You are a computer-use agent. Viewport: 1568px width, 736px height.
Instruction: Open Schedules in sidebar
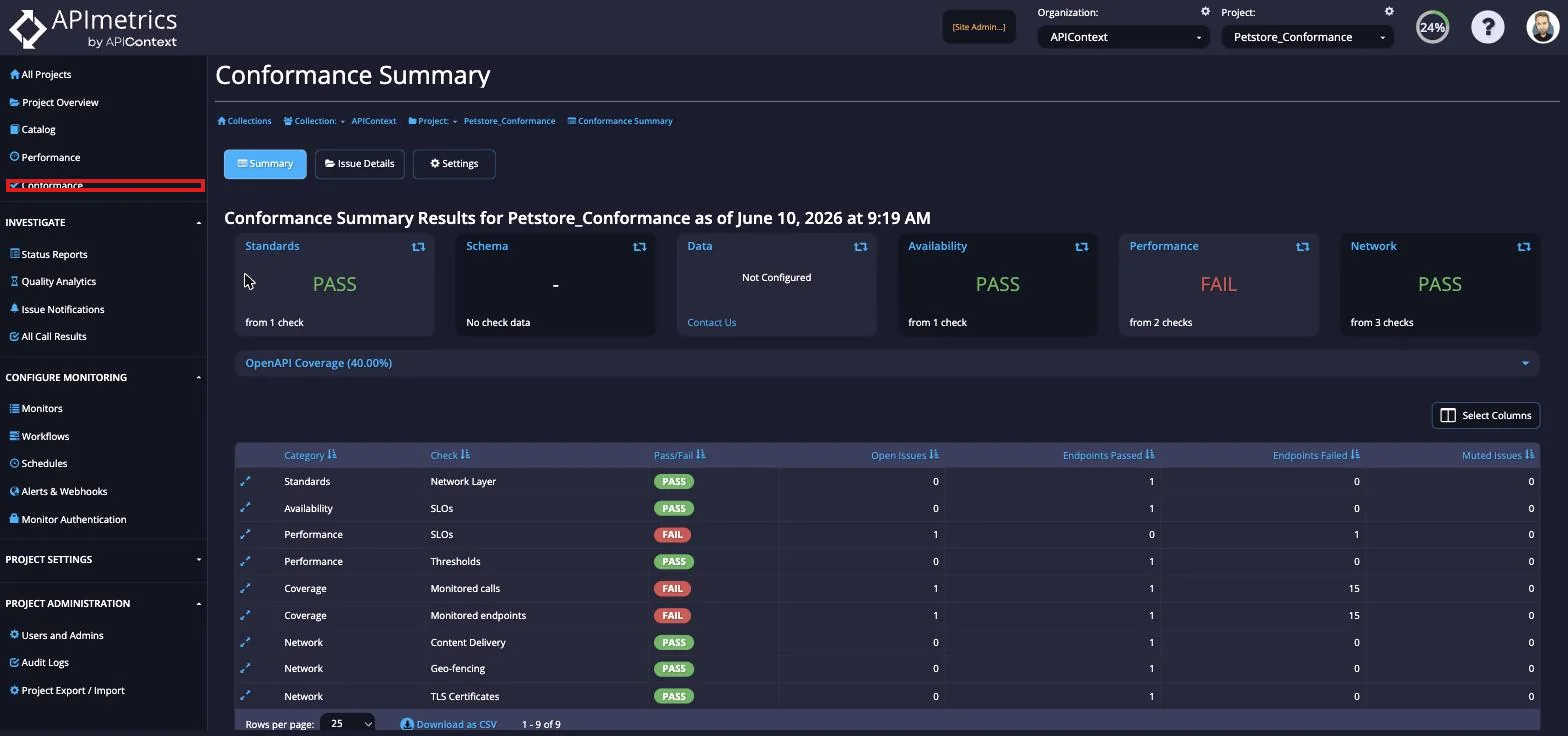coord(38,463)
